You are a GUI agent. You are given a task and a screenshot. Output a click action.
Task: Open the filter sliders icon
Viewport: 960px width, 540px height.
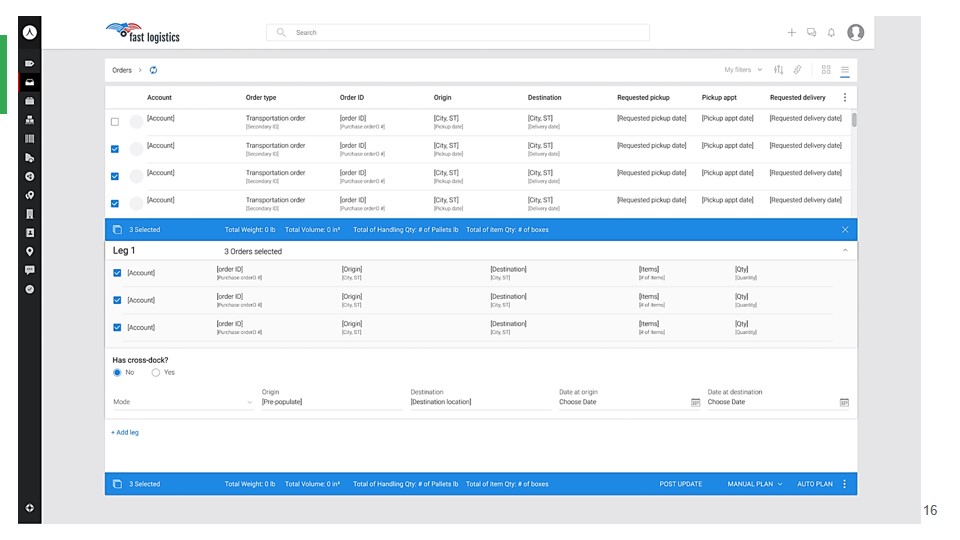pos(778,70)
